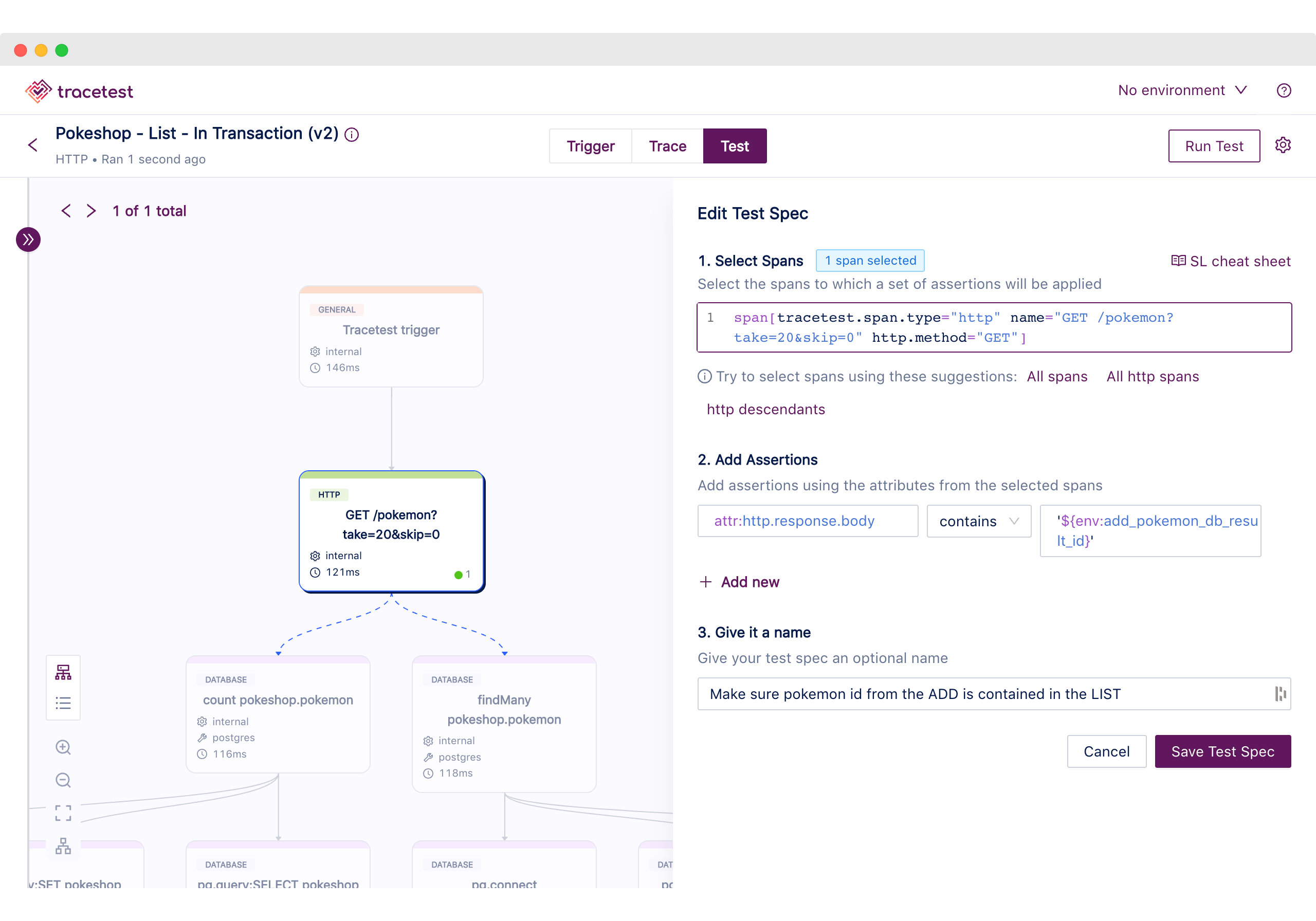Select the Test tab
This screenshot has width=1316, height=921.
[735, 146]
